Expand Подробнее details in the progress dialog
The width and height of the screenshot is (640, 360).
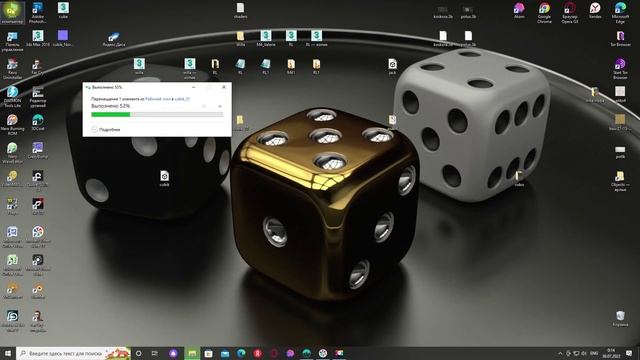(x=106, y=129)
